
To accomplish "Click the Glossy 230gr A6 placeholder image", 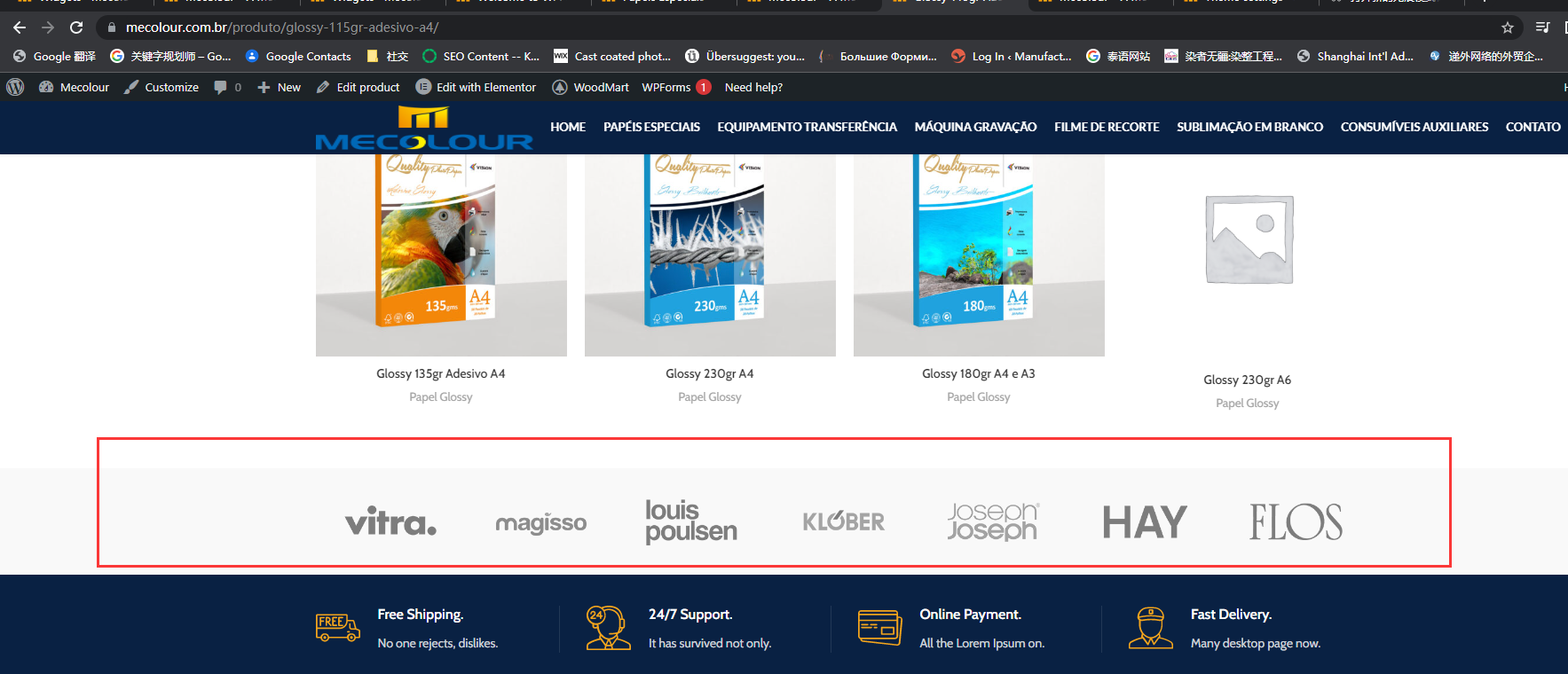I will 1249,239.
